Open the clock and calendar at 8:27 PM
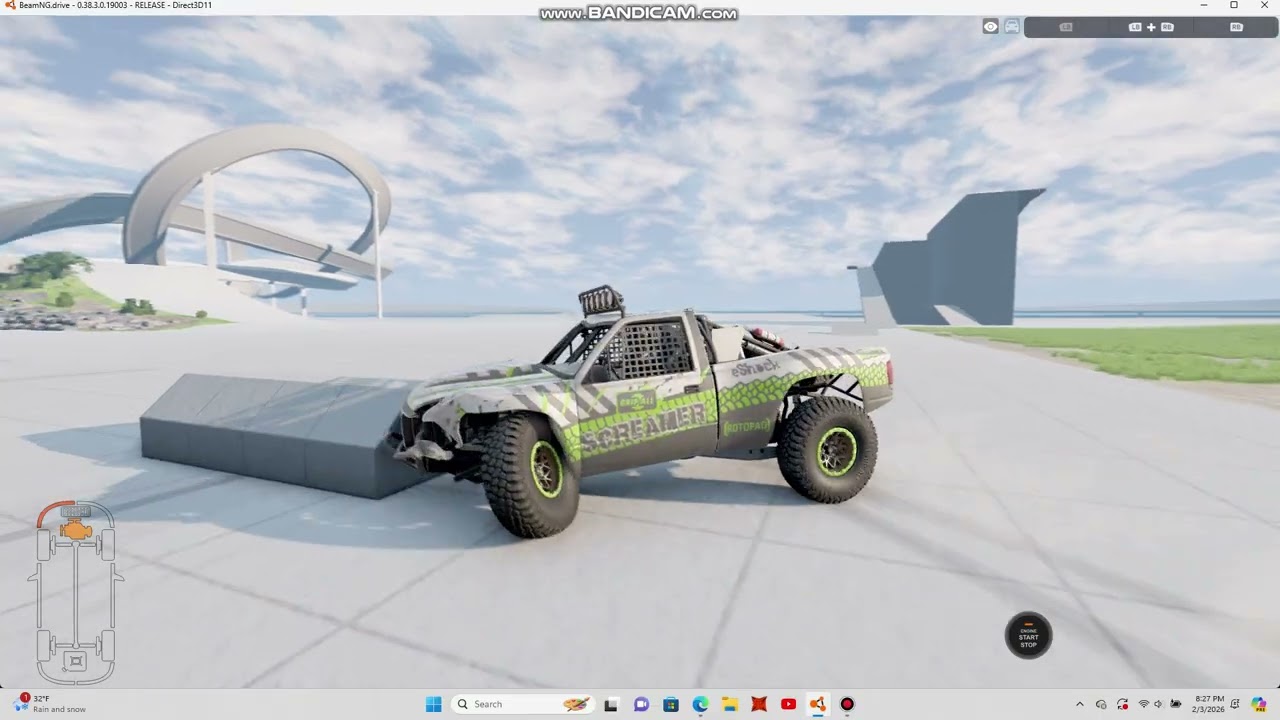 tap(1209, 704)
